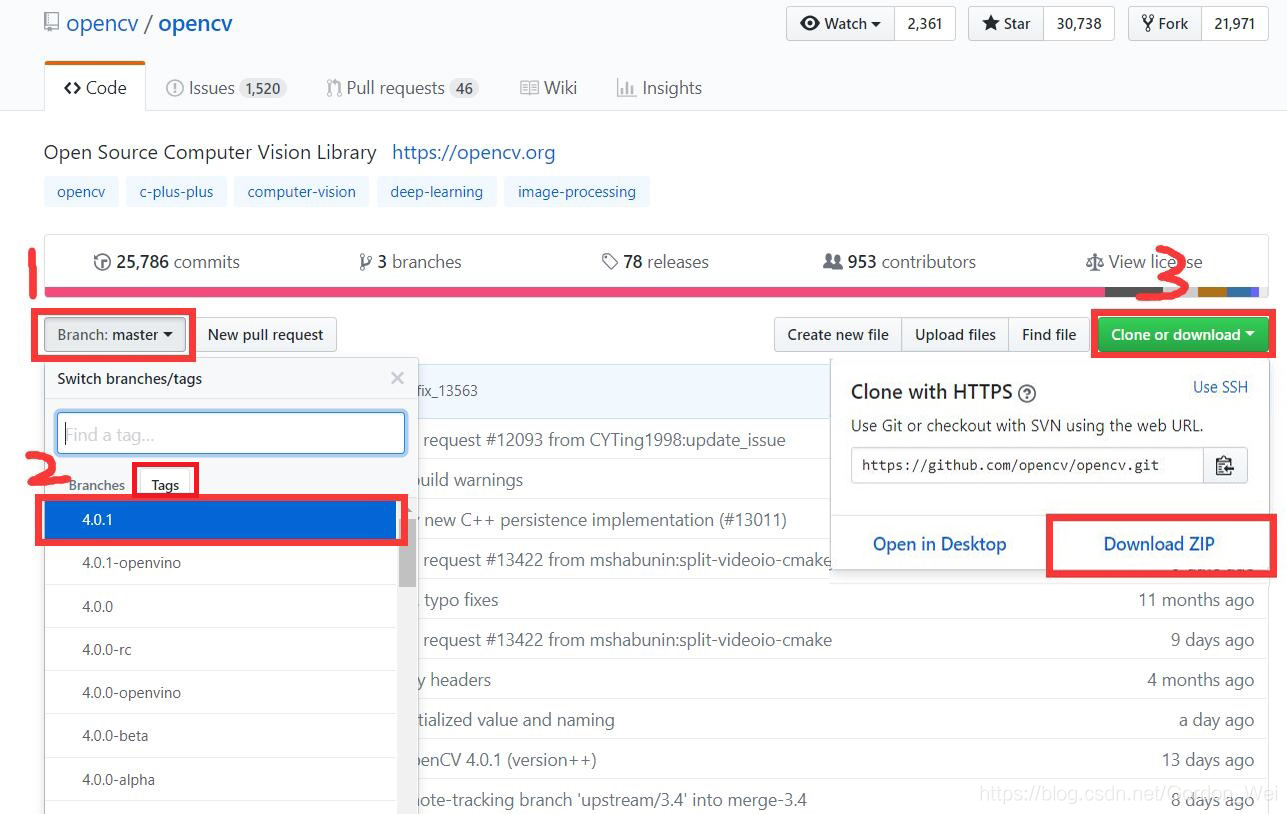
Task: Open the Branch: master dropdown
Action: pyautogui.click(x=113, y=334)
